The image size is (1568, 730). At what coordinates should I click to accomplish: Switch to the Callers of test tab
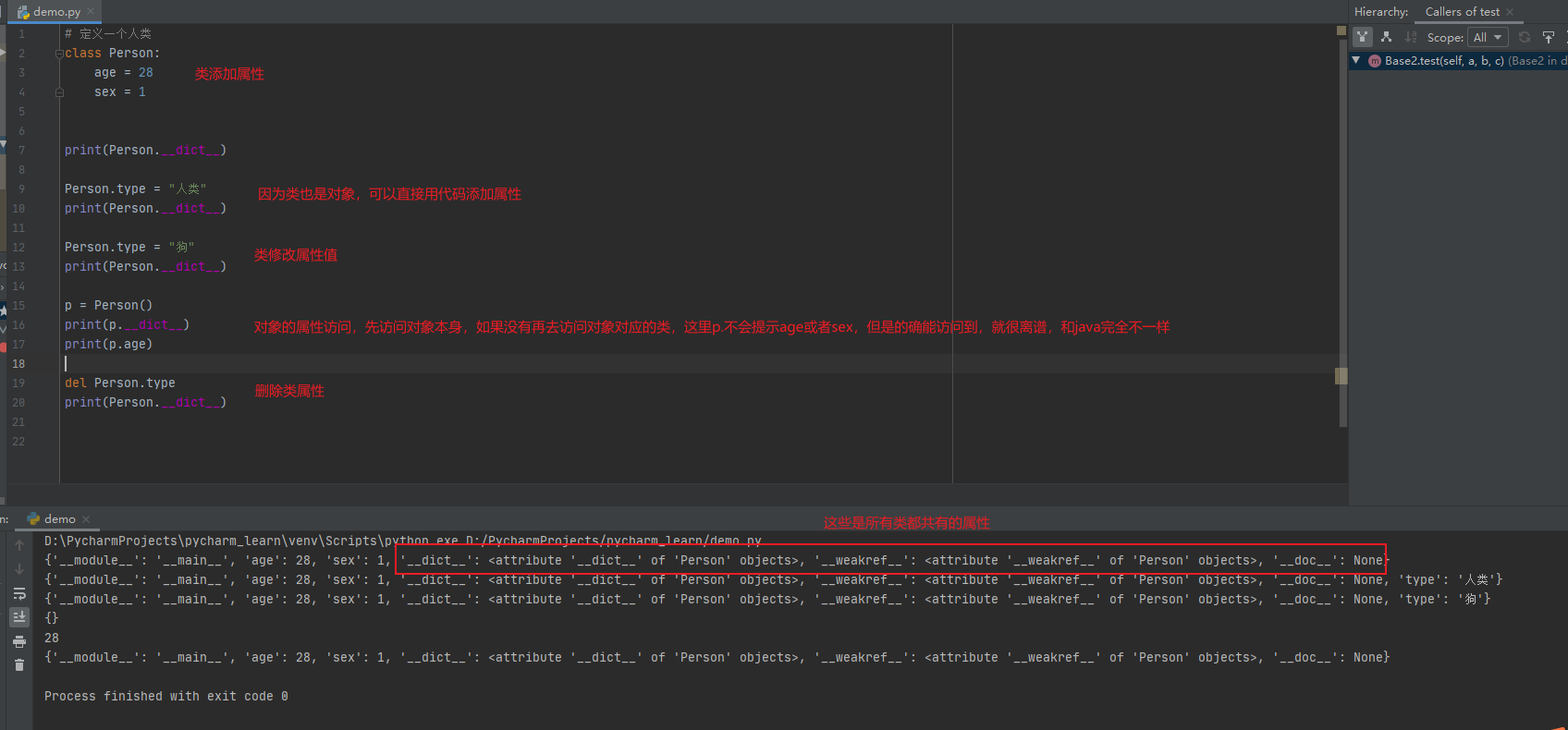(1462, 12)
